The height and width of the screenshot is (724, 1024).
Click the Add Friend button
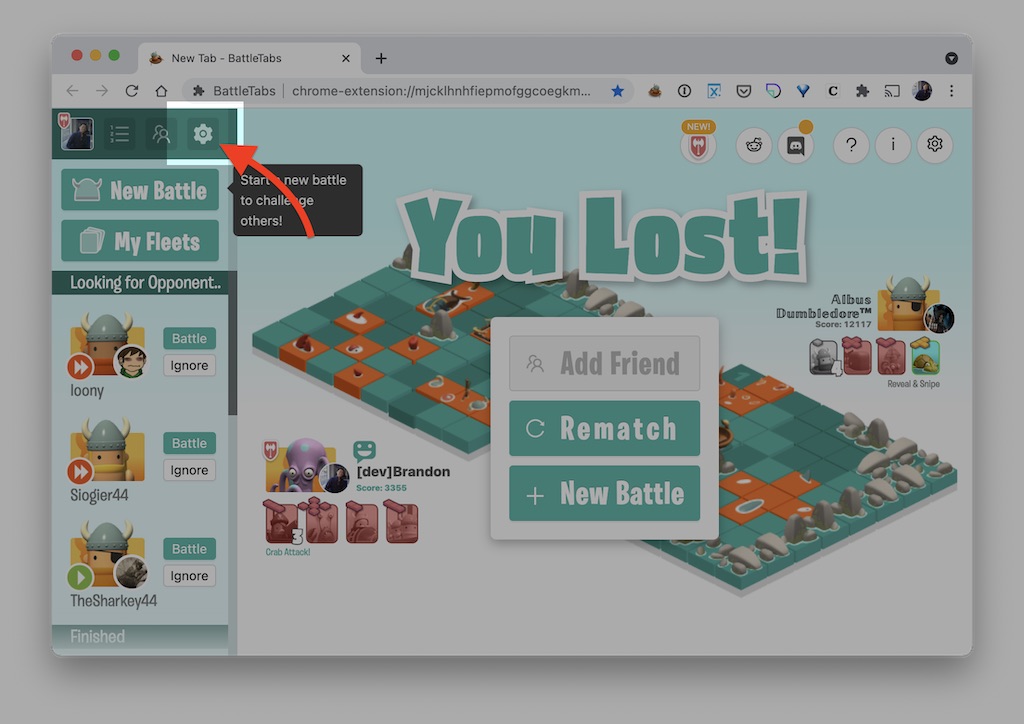[605, 364]
